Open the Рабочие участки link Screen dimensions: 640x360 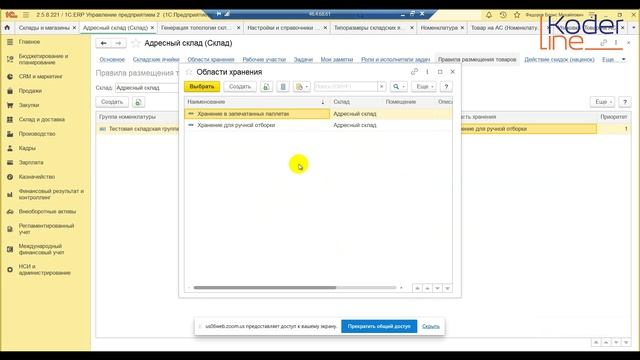[x=264, y=60]
